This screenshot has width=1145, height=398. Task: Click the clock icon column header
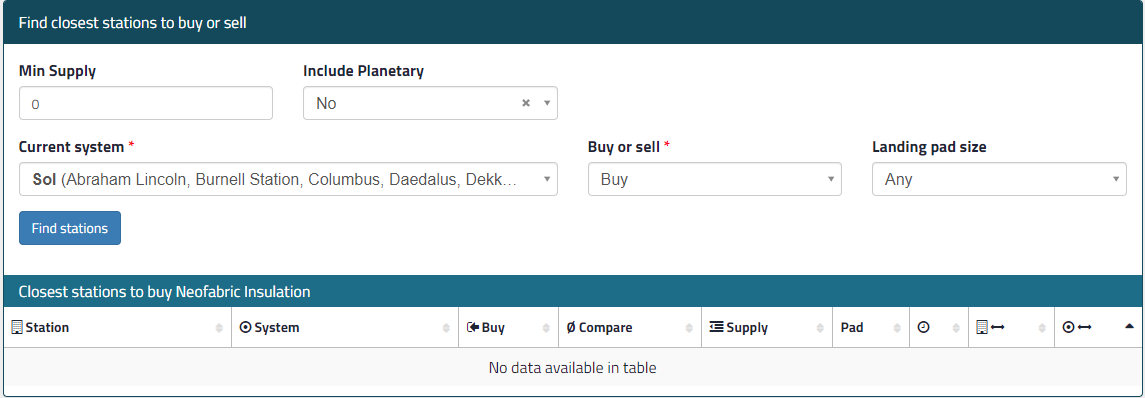click(923, 328)
